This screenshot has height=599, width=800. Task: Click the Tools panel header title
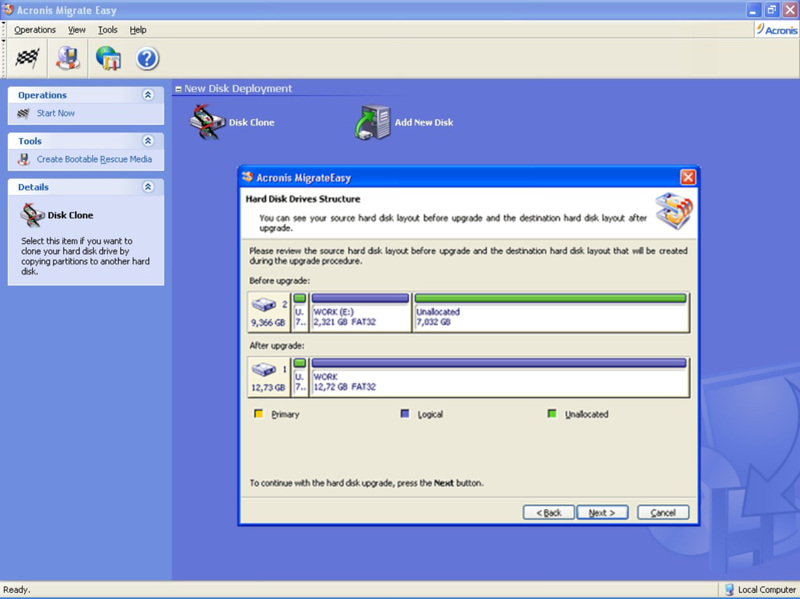coord(30,141)
